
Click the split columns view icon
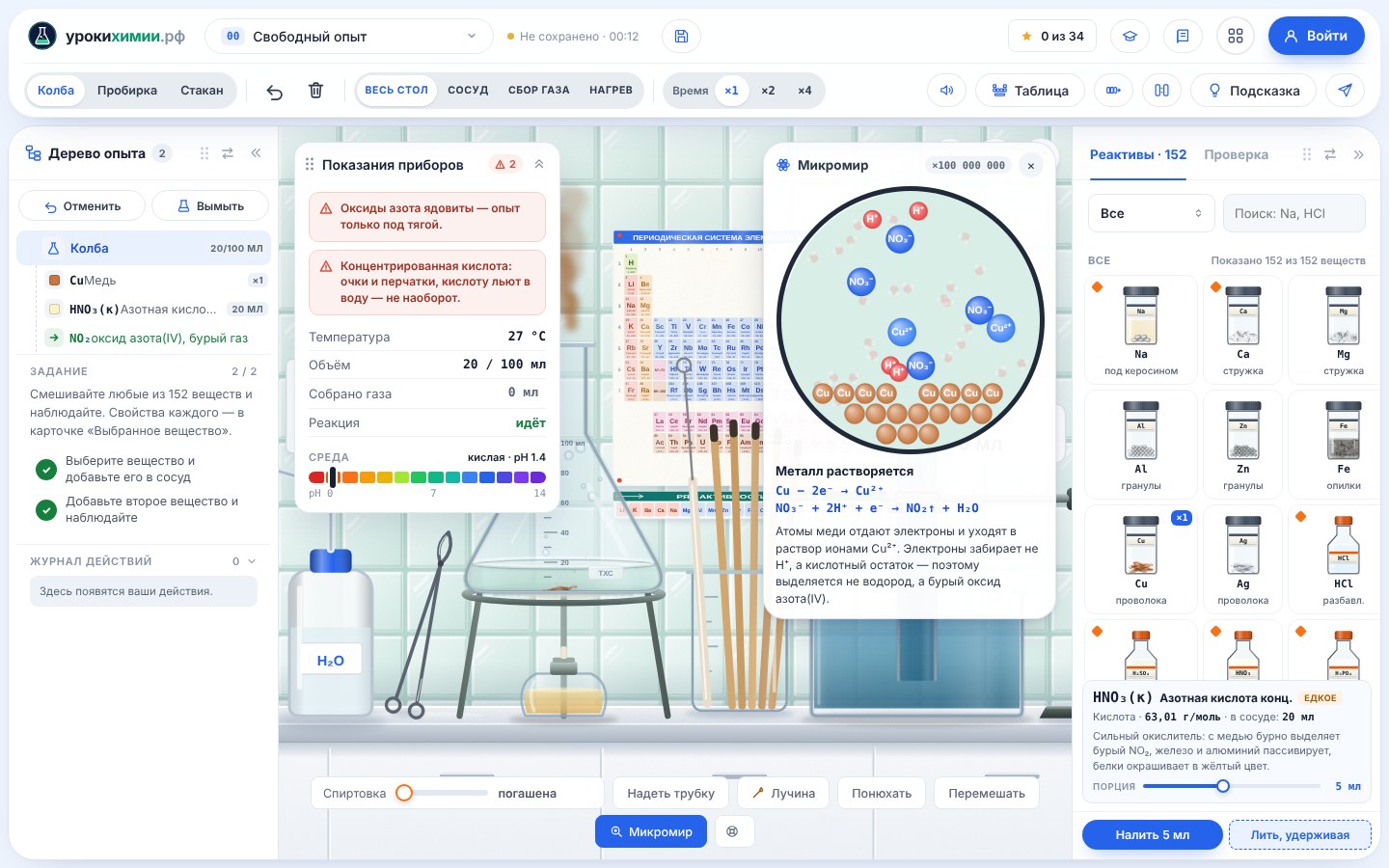pyautogui.click(x=1162, y=91)
